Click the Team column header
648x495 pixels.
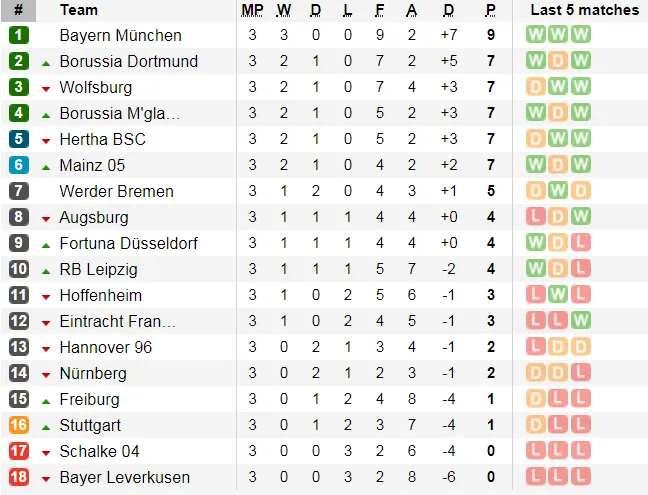79,10
